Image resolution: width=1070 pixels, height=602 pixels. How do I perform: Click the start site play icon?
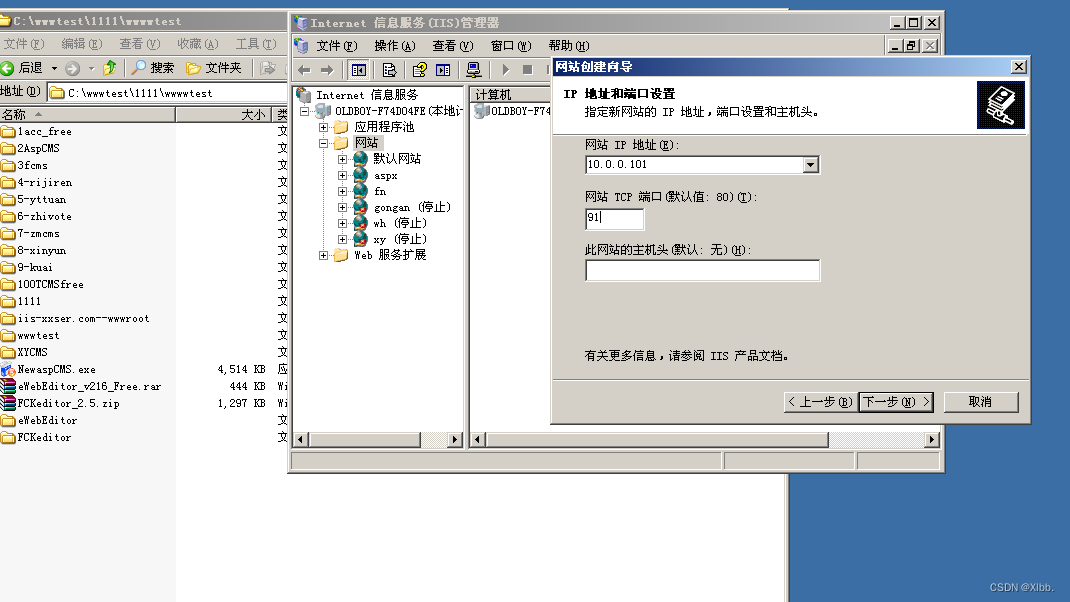(x=506, y=70)
